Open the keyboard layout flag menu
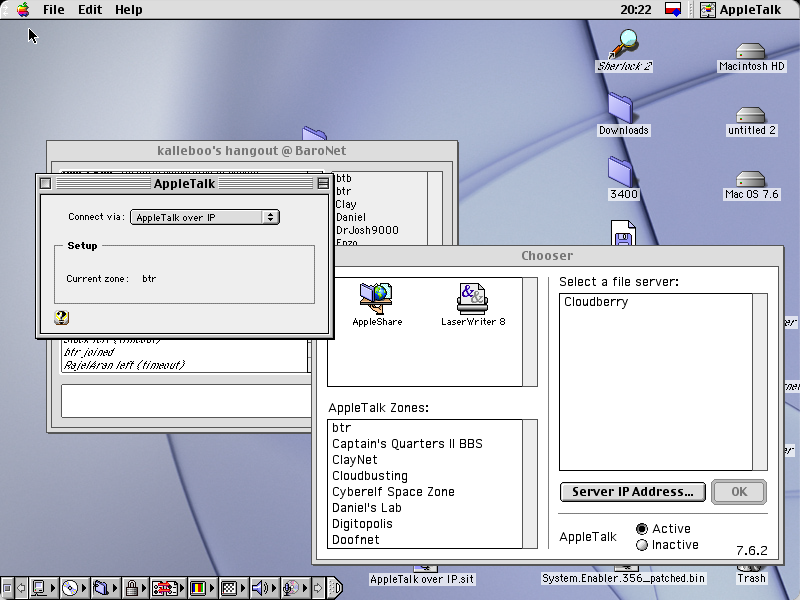Viewport: 800px width, 600px height. 672,9
